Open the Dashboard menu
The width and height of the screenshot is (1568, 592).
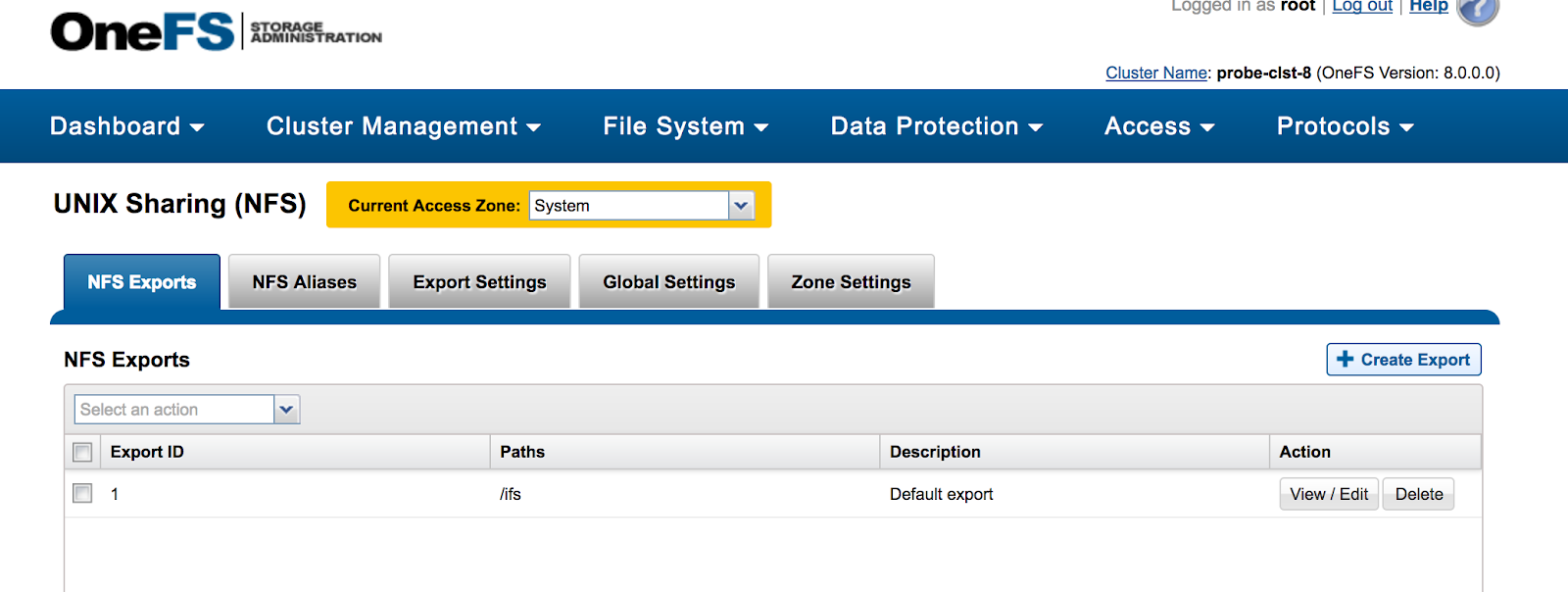coord(127,126)
